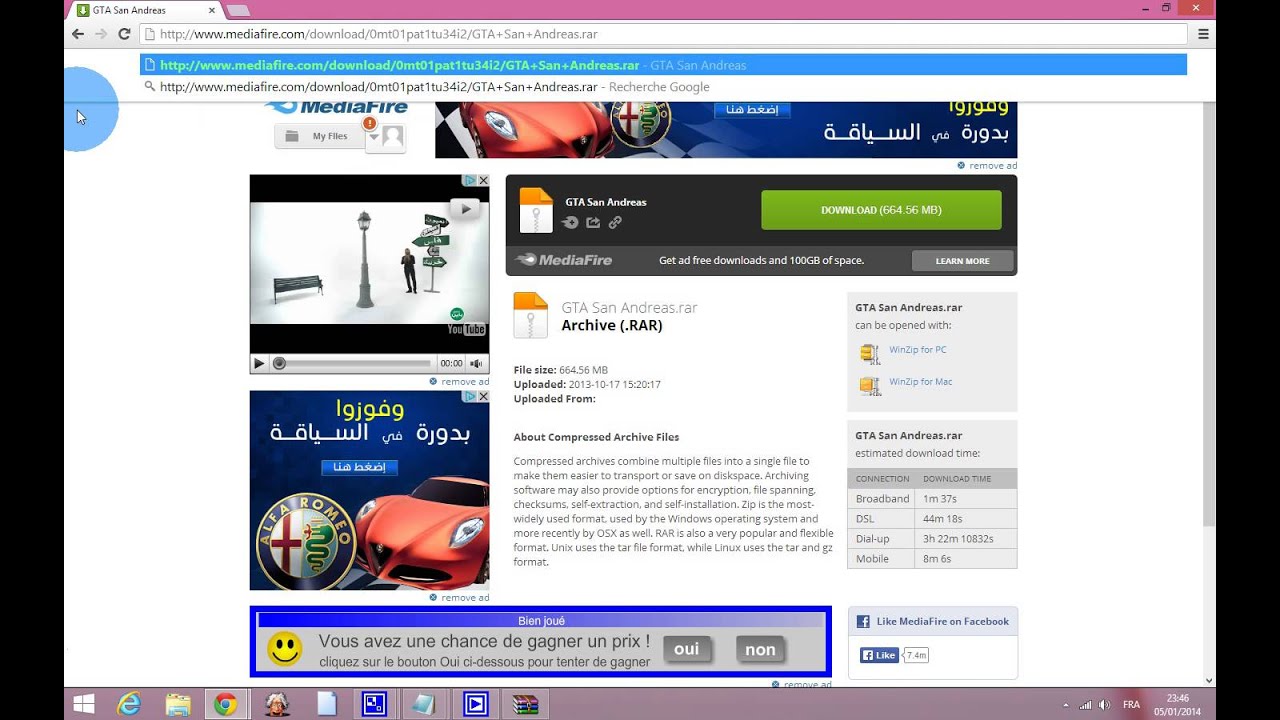Screen dimensions: 1280x720
Task: Click the large archive icon beside GTA San Andreas.rar
Action: [530, 315]
